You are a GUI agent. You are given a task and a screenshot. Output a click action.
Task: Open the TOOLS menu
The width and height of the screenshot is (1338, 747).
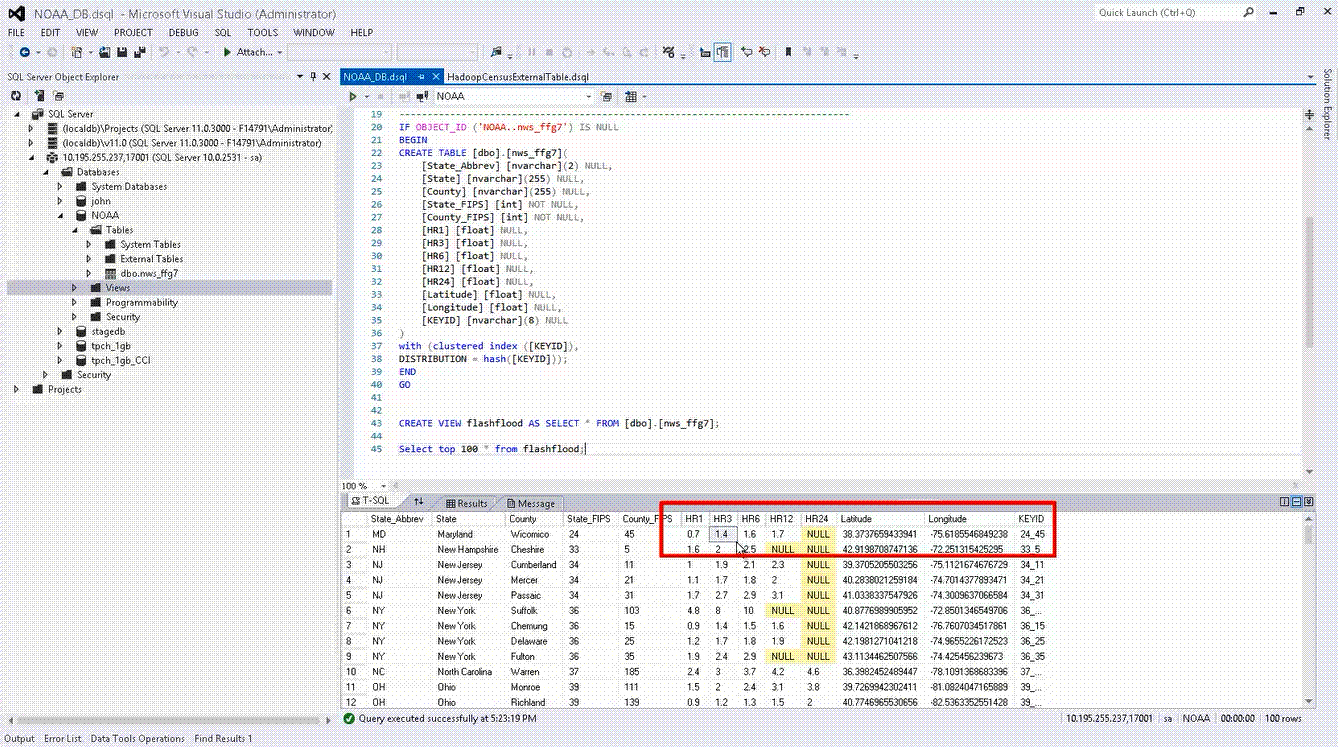263,32
